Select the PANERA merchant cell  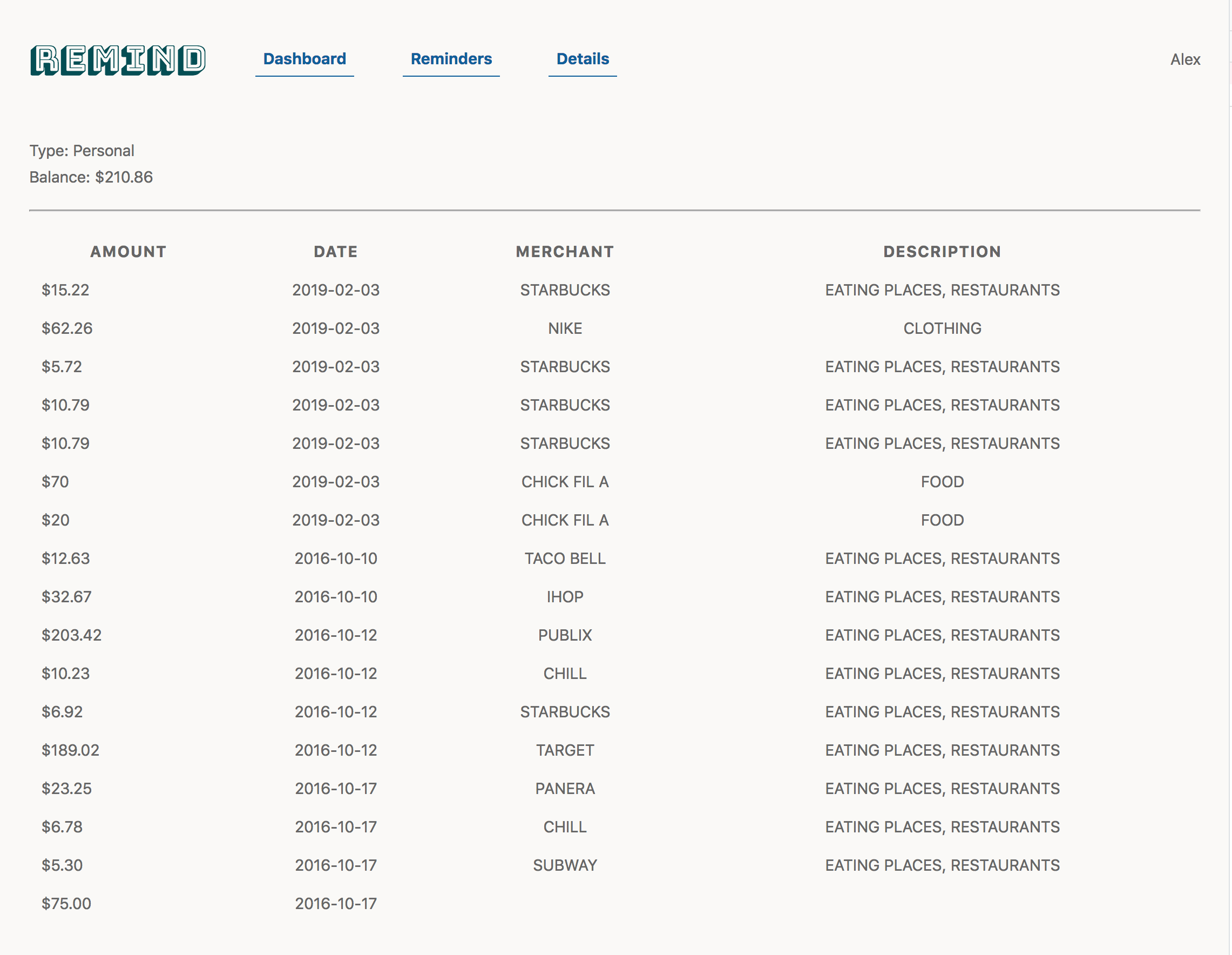point(565,789)
